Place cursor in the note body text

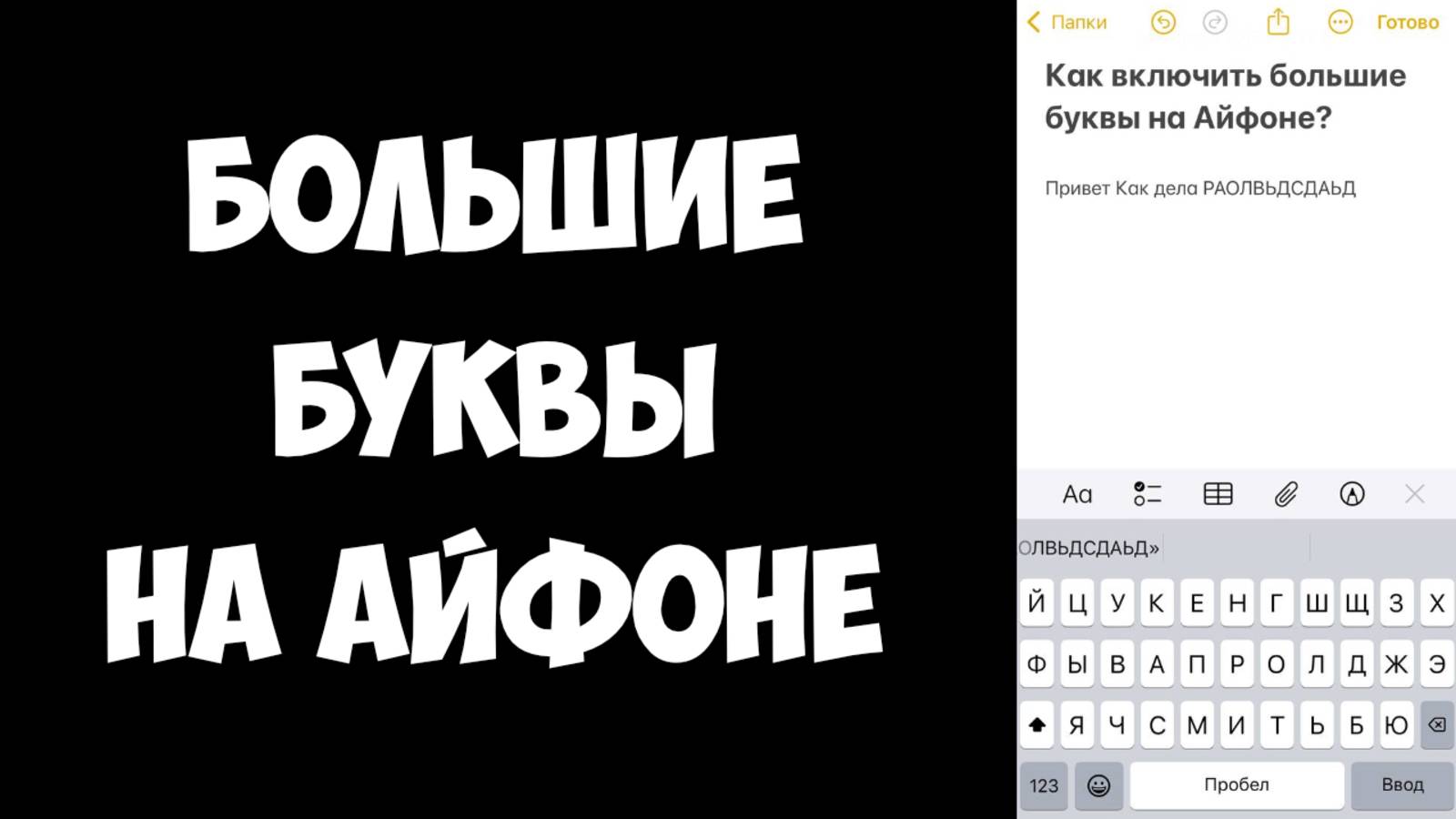pos(1200,188)
